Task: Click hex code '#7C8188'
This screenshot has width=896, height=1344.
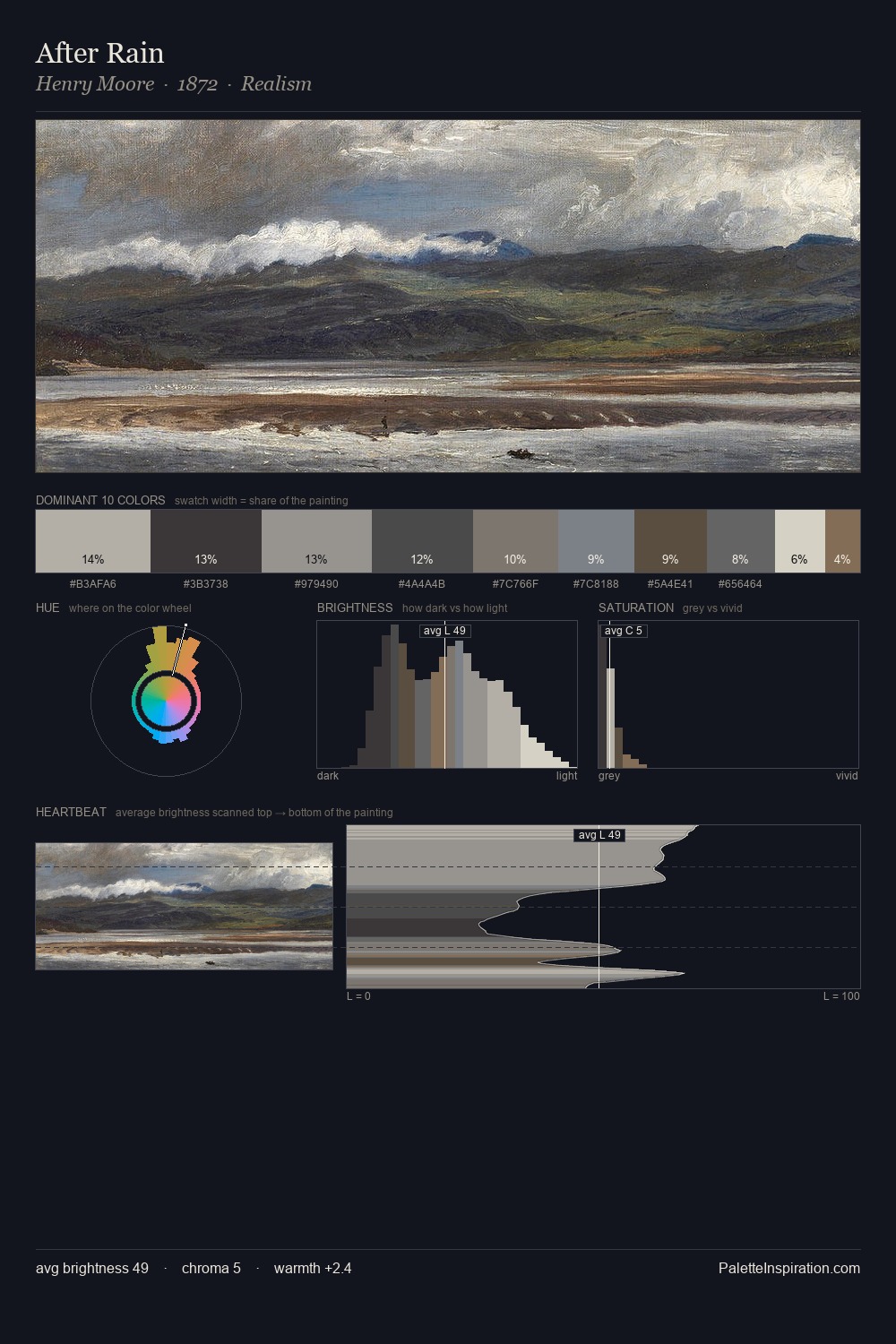Action: [596, 584]
